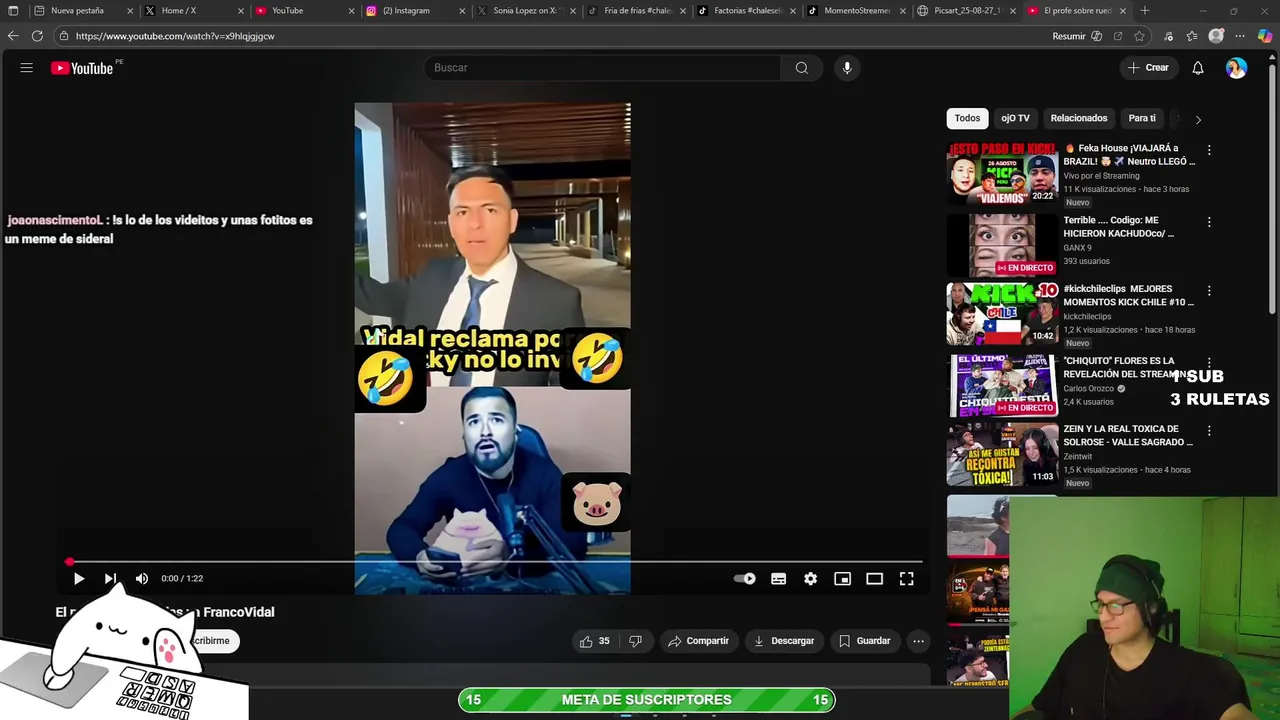Toggle subtitles in the player
Image resolution: width=1280 pixels, height=720 pixels.
click(x=779, y=578)
